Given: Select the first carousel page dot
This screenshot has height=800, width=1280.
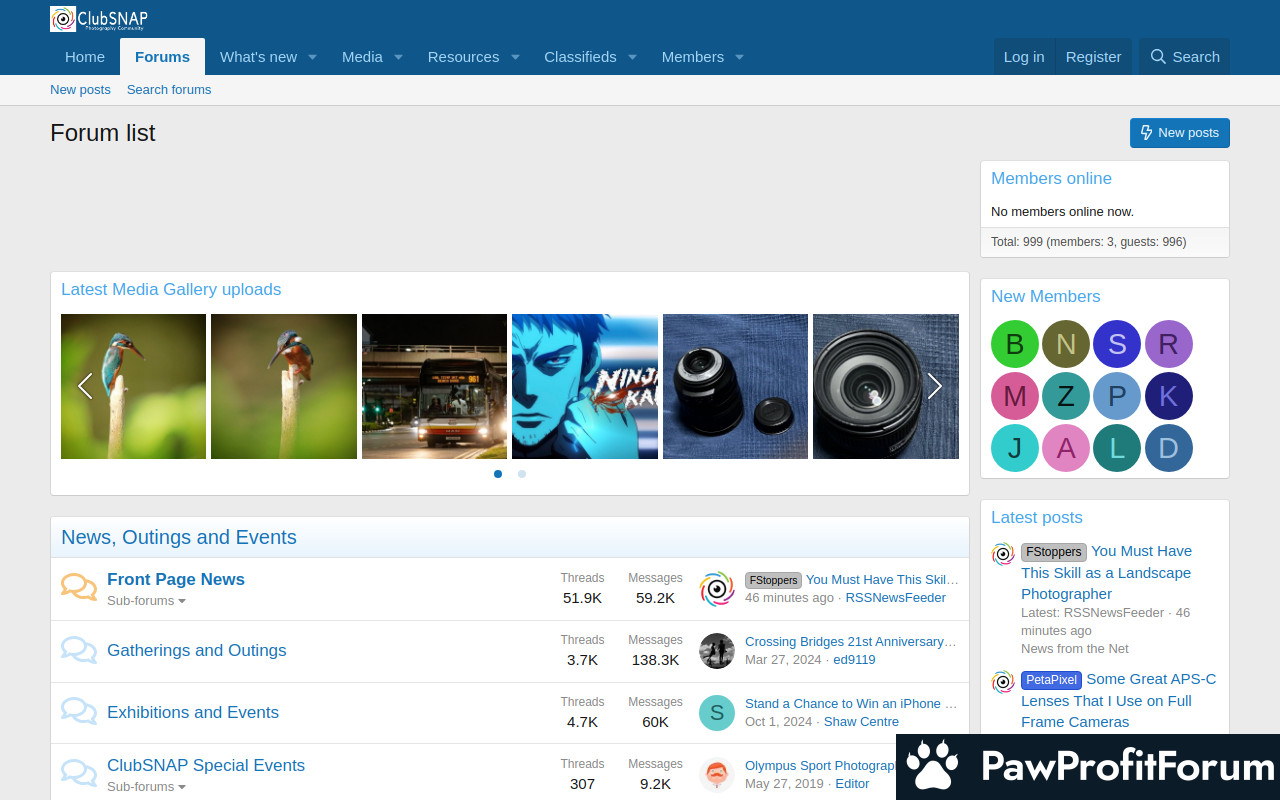Looking at the screenshot, I should point(498,474).
